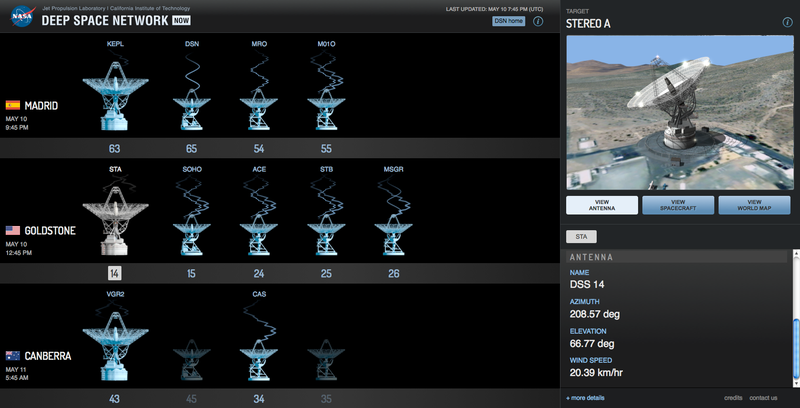Click the ACE spacecraft label

259,169
